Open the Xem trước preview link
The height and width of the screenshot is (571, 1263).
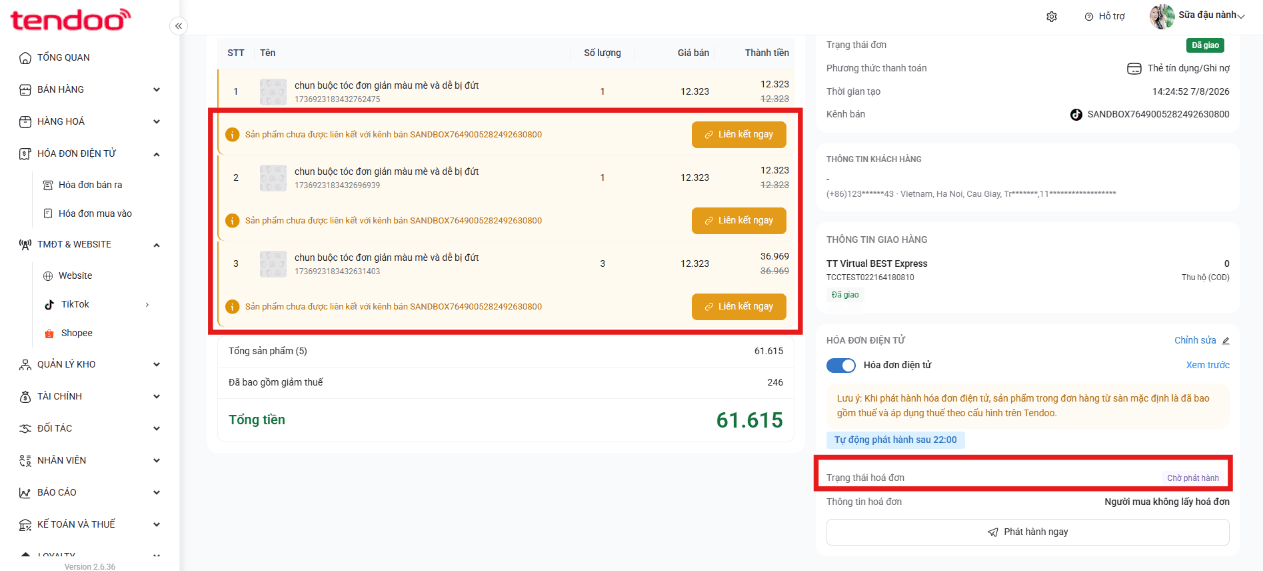click(1207, 365)
